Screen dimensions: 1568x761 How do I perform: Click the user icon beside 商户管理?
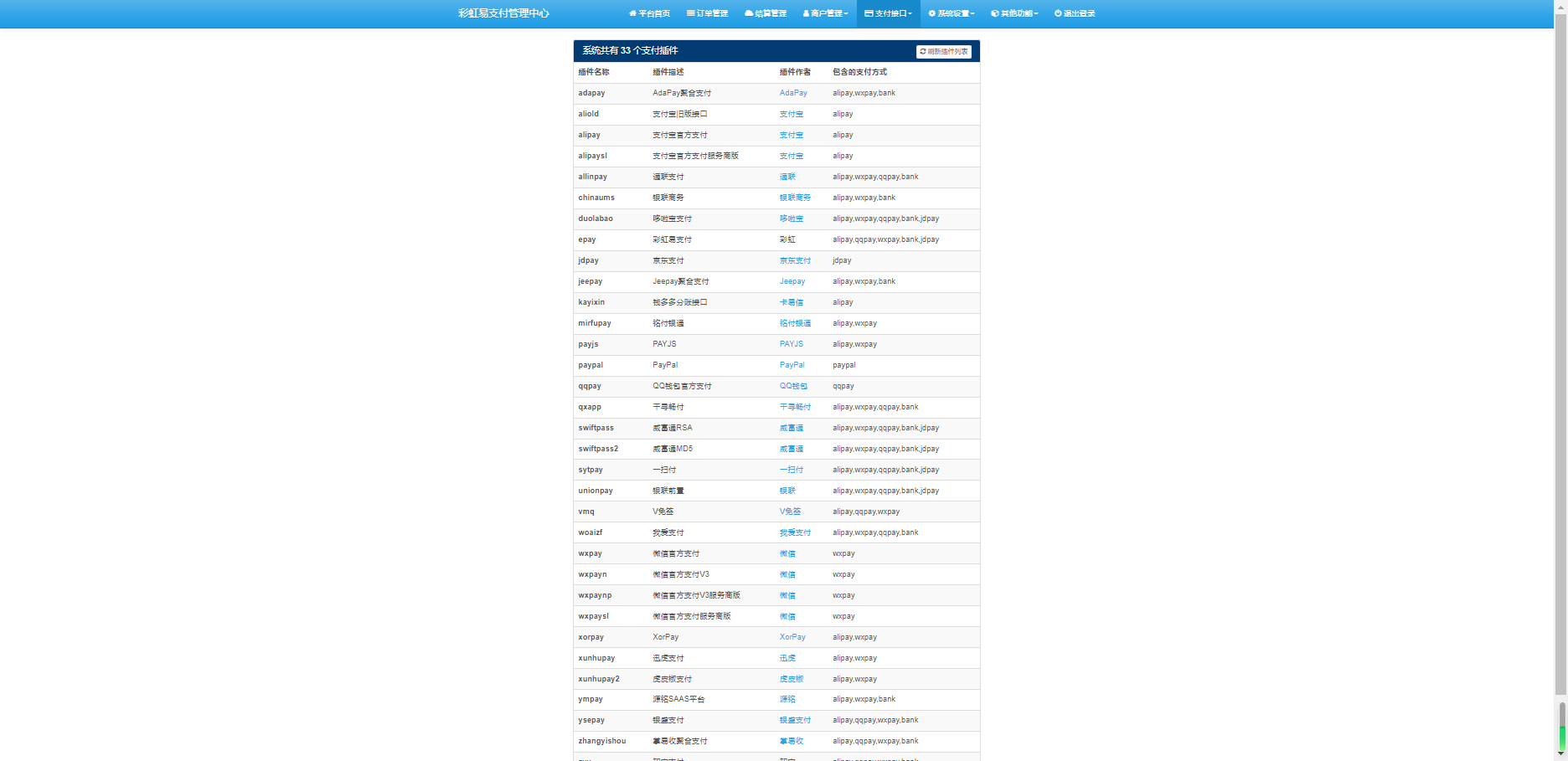tap(806, 13)
